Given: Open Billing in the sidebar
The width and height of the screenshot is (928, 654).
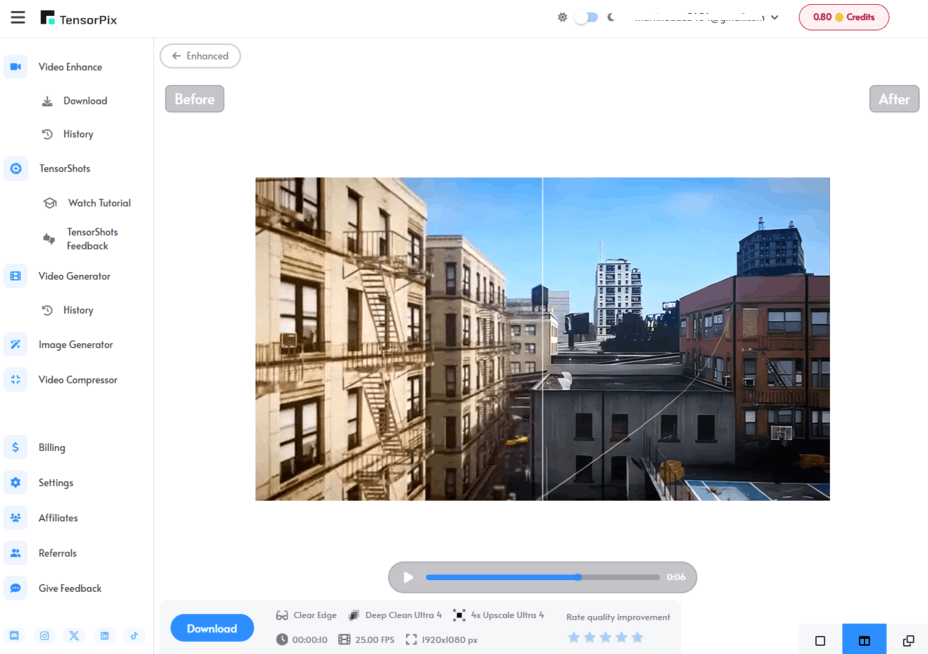Looking at the screenshot, I should (x=52, y=448).
